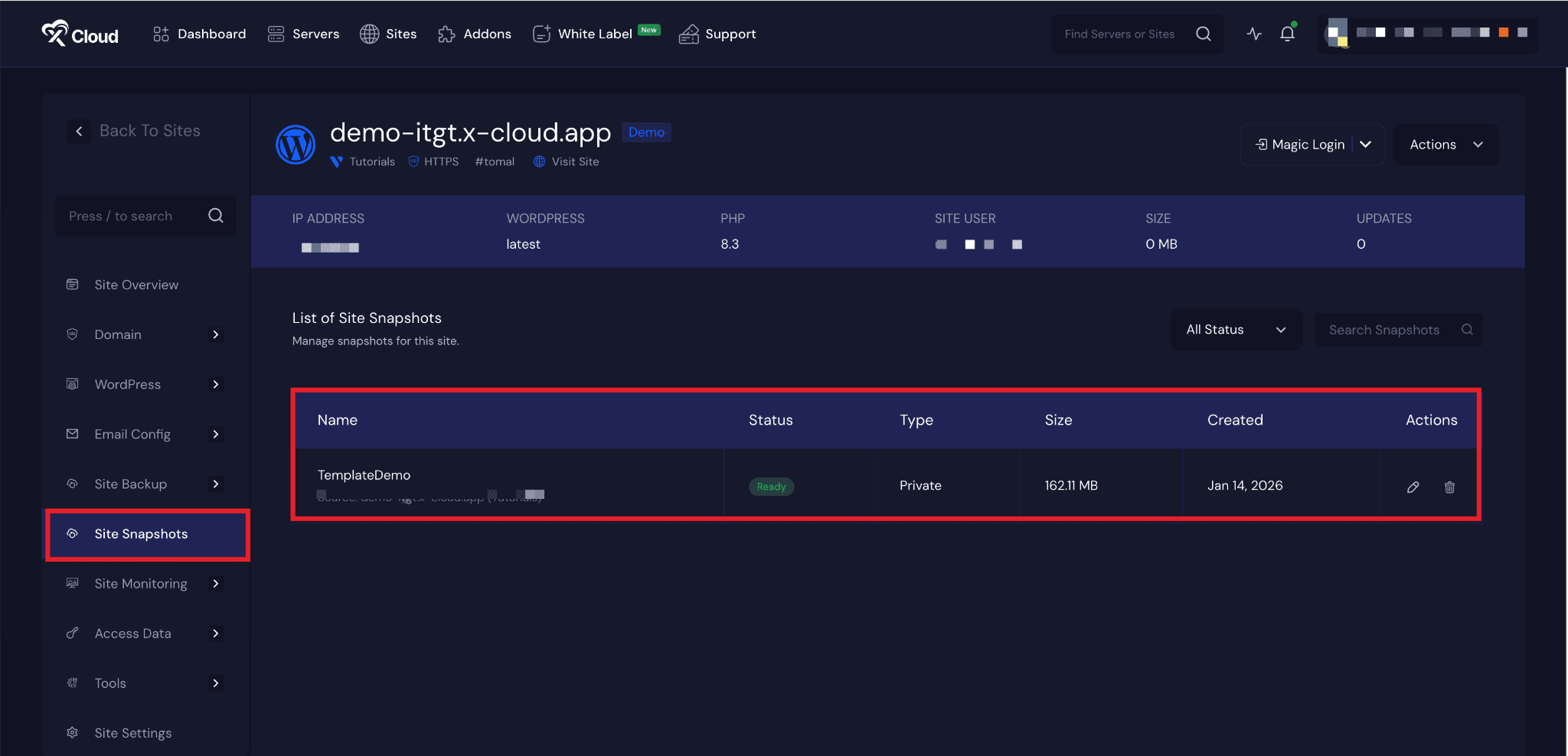
Task: Open Magic Login dropdown arrow
Action: click(x=1366, y=145)
